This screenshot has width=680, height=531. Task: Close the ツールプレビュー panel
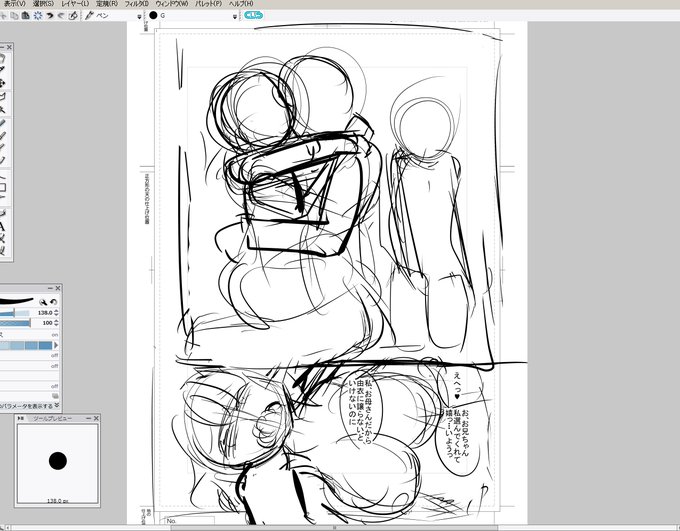96,419
